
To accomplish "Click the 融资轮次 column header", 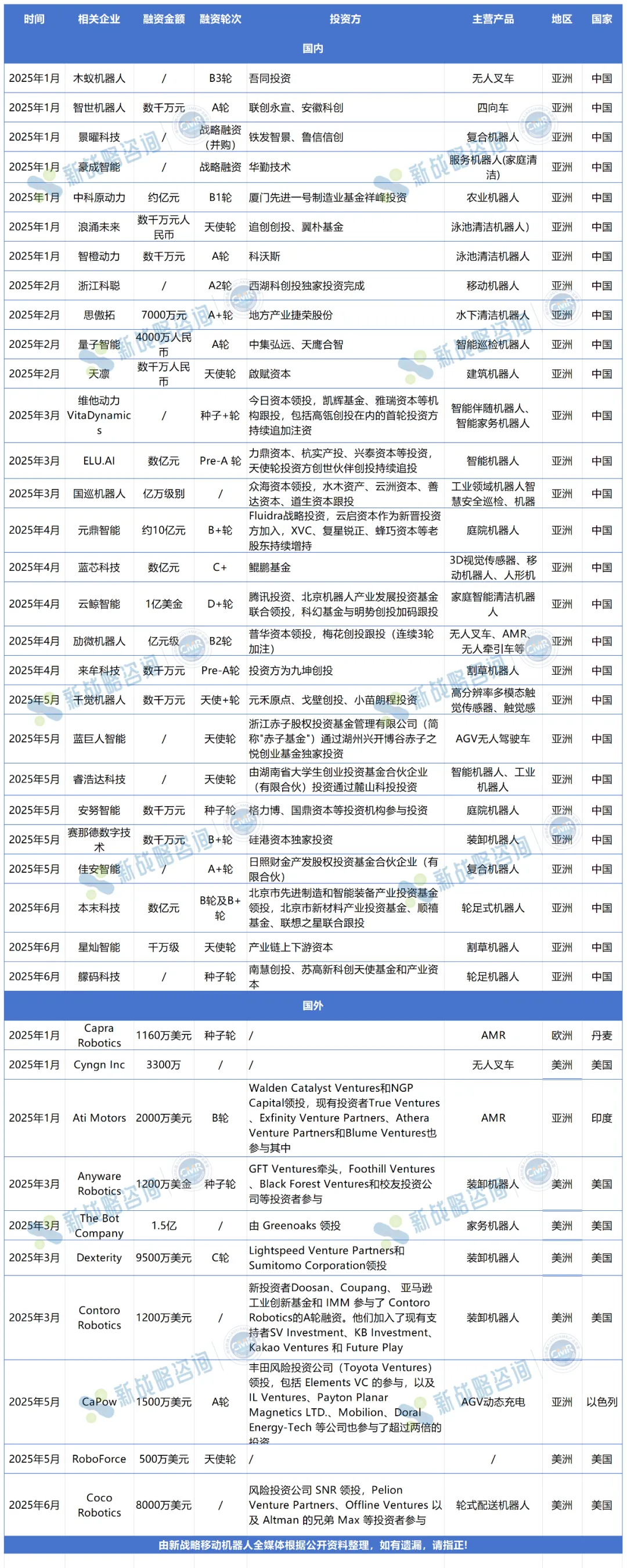I will click(x=221, y=19).
